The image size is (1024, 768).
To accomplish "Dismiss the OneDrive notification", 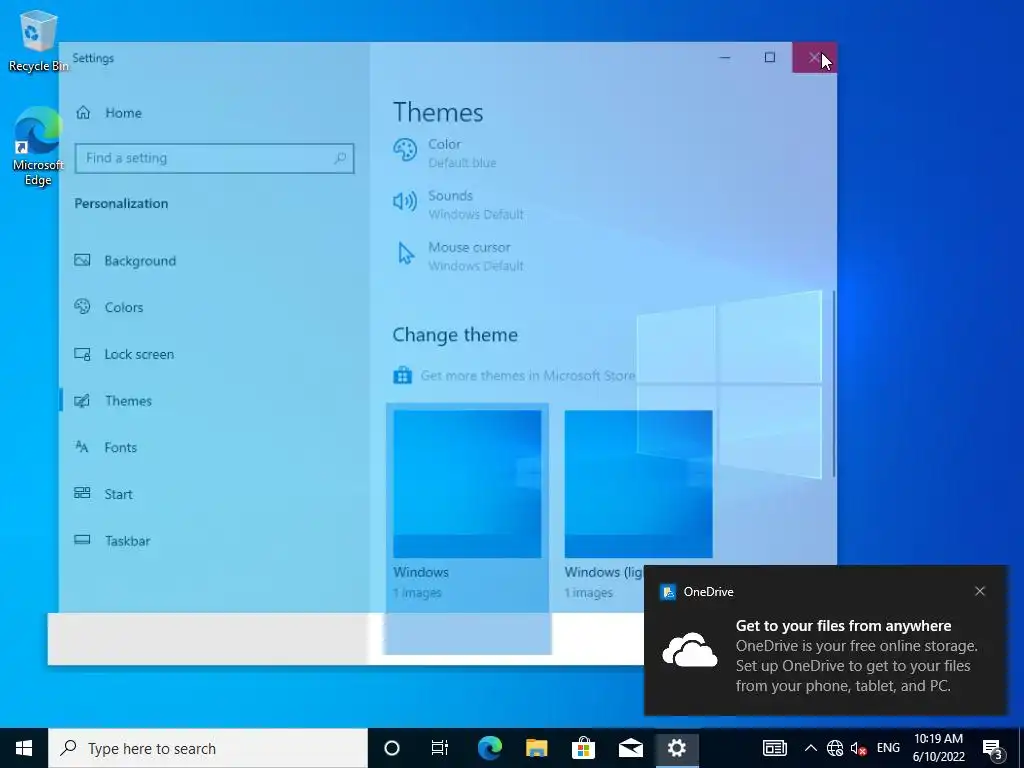I will coord(980,591).
